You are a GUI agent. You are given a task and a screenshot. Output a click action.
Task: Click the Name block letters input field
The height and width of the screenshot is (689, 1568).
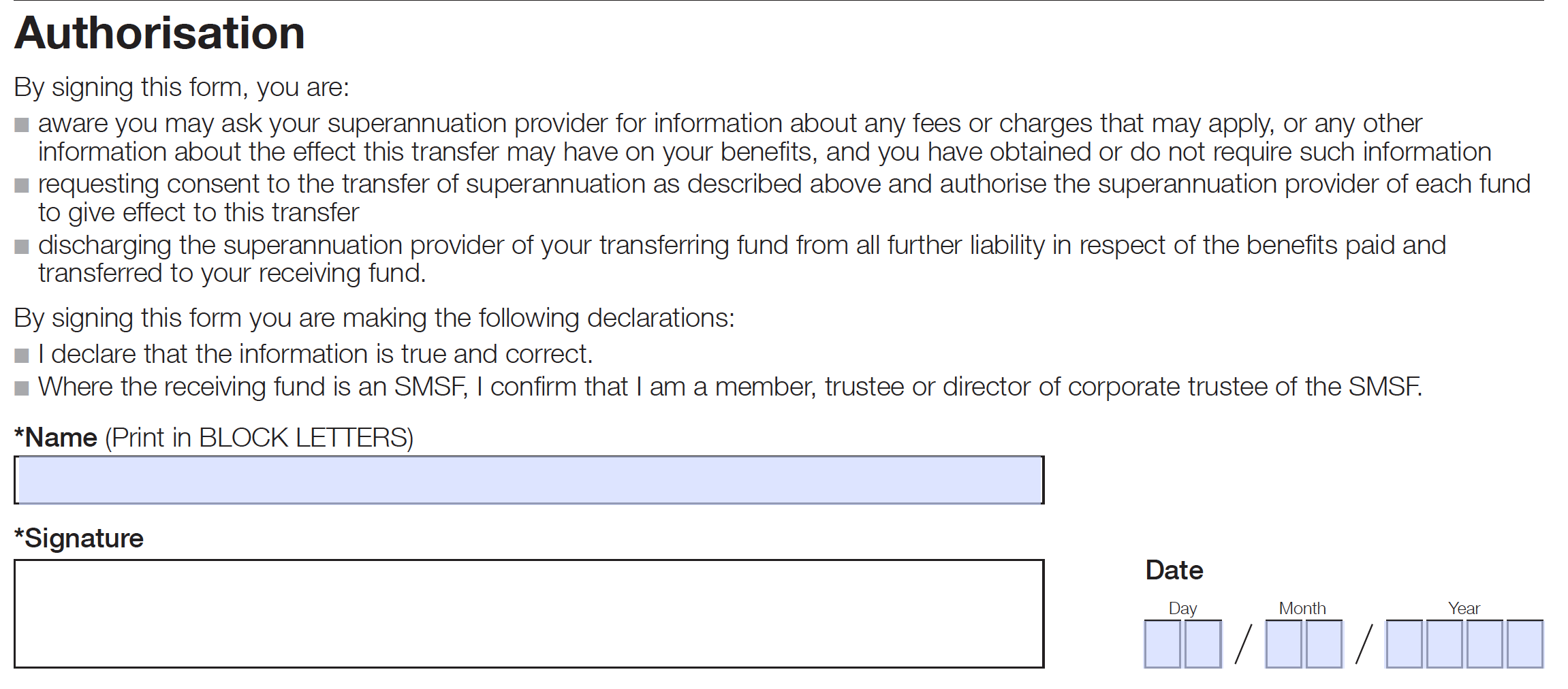pos(529,480)
